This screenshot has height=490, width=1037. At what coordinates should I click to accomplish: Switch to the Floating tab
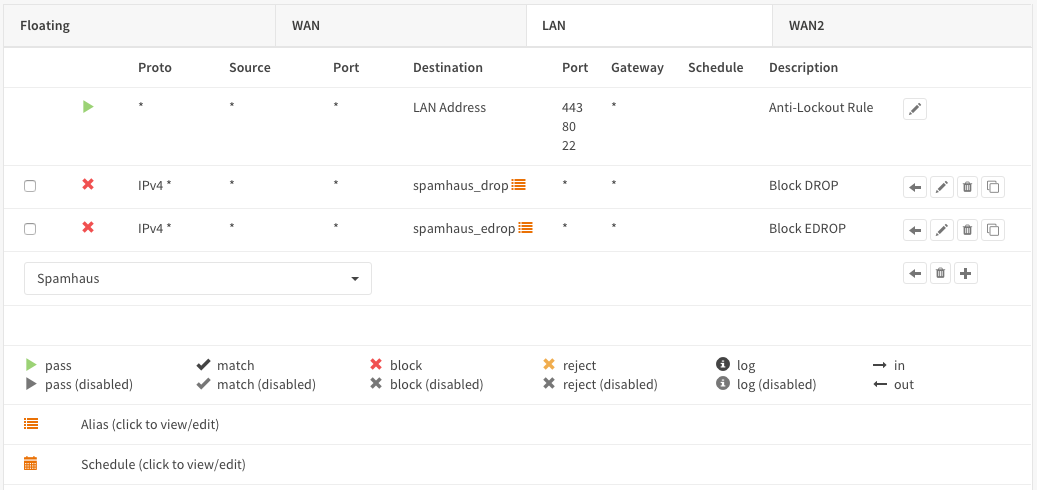click(x=45, y=25)
